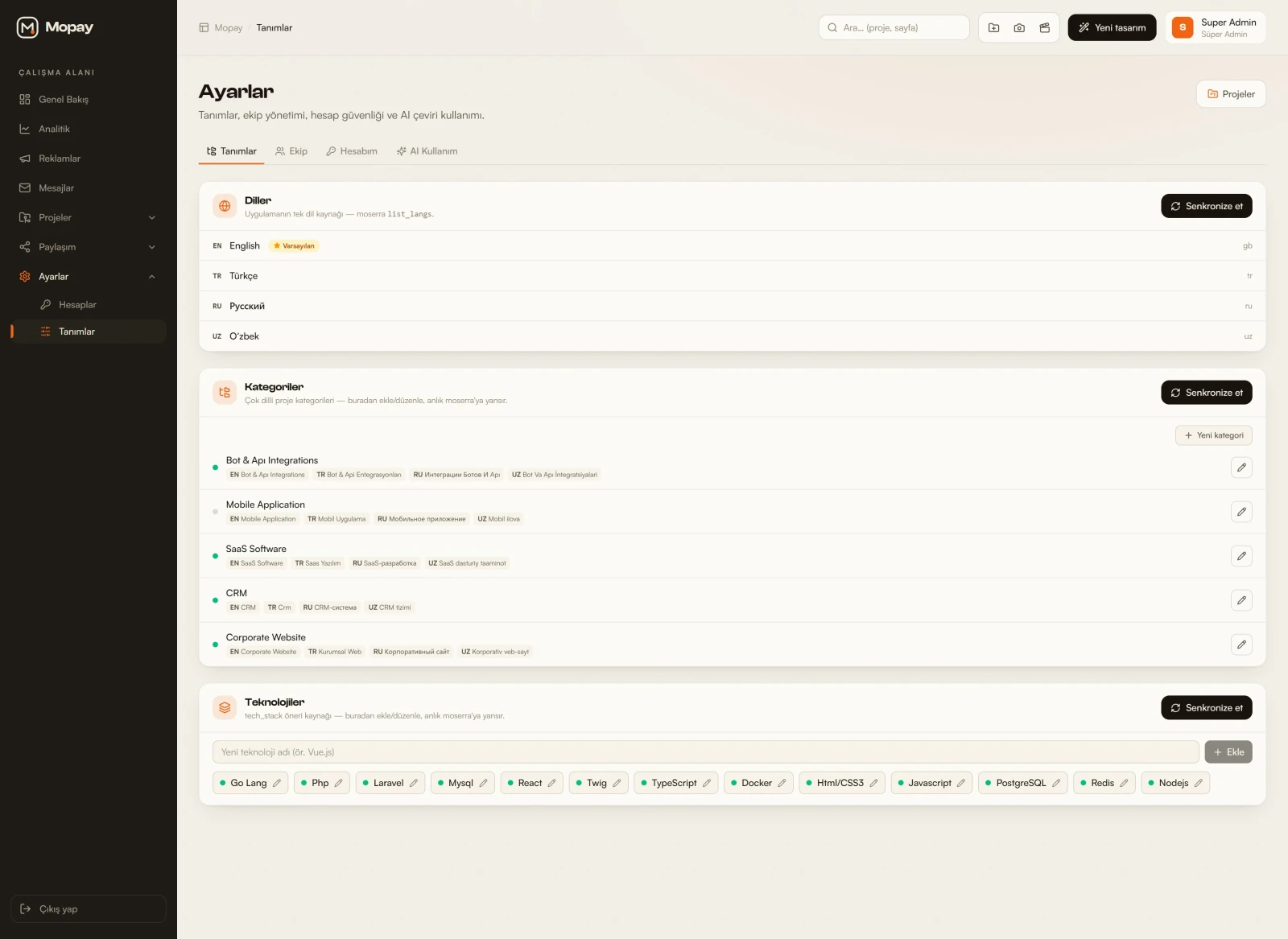1288x939 pixels.
Task: Click the Yeni kategori button
Action: 1213,435
